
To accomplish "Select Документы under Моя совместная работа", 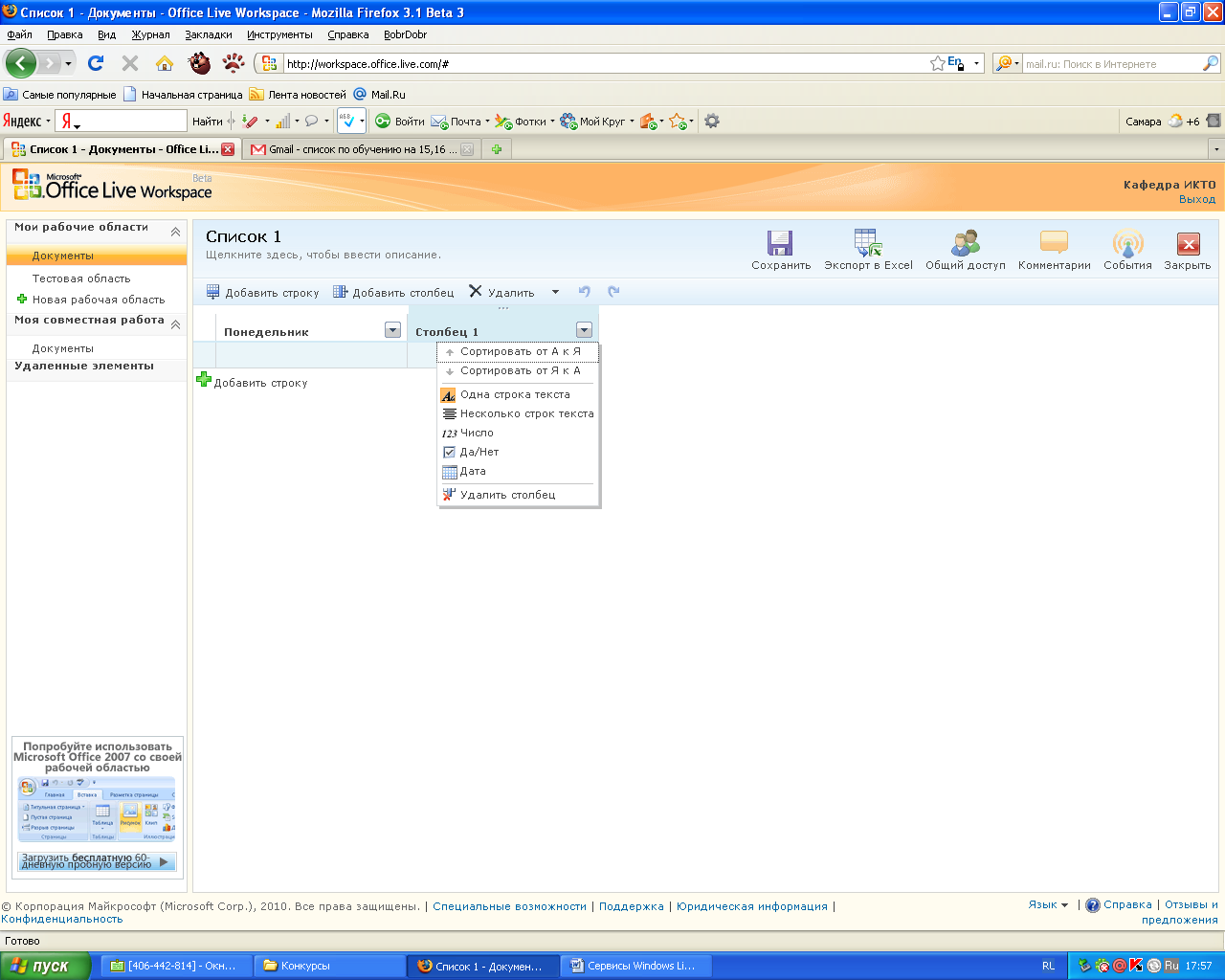I will pos(63,348).
